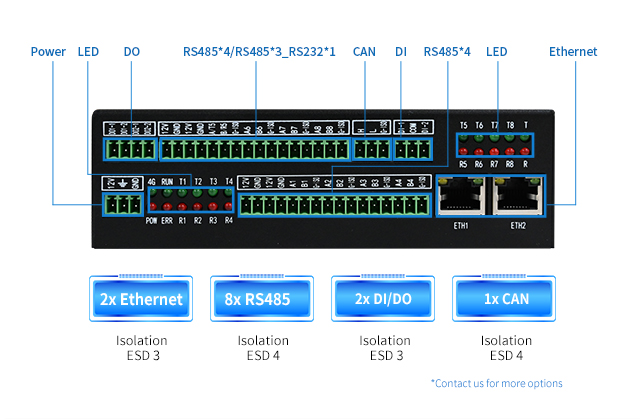Click the DO green terminal block
This screenshot has height=419, width=640.
click(x=131, y=150)
